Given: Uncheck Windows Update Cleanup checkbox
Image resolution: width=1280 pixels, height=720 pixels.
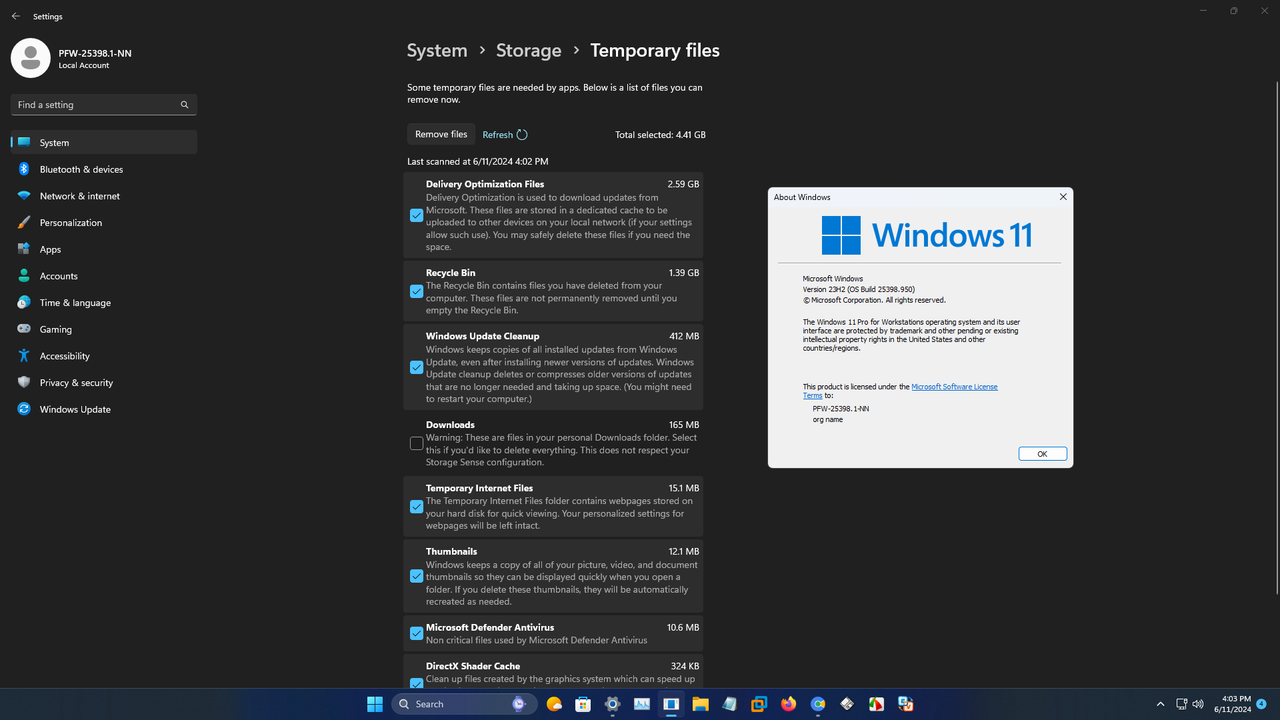Looking at the screenshot, I should [x=416, y=367].
